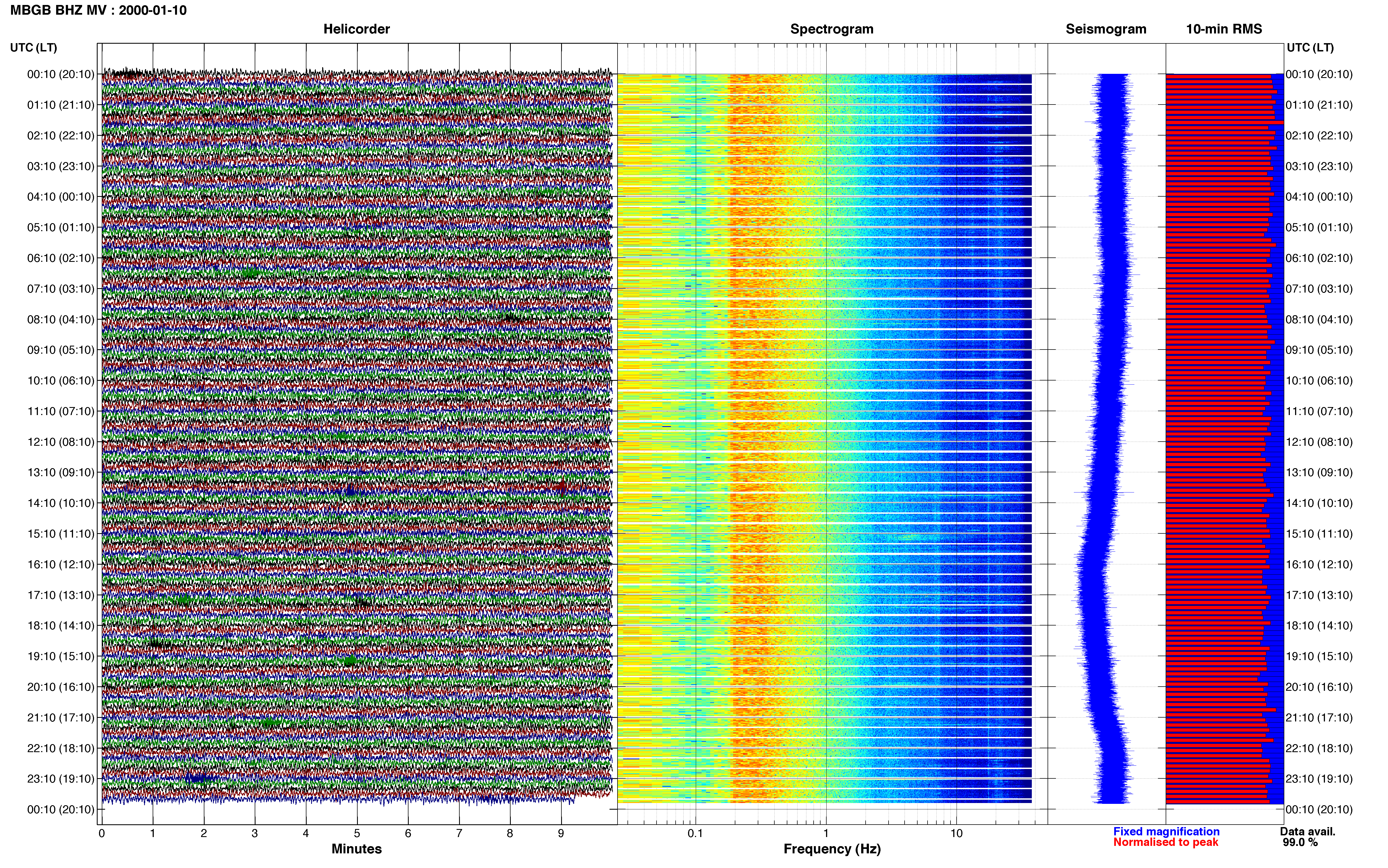Click the title text MBGB BHZ MV : 2000-01-10

pyautogui.click(x=98, y=10)
